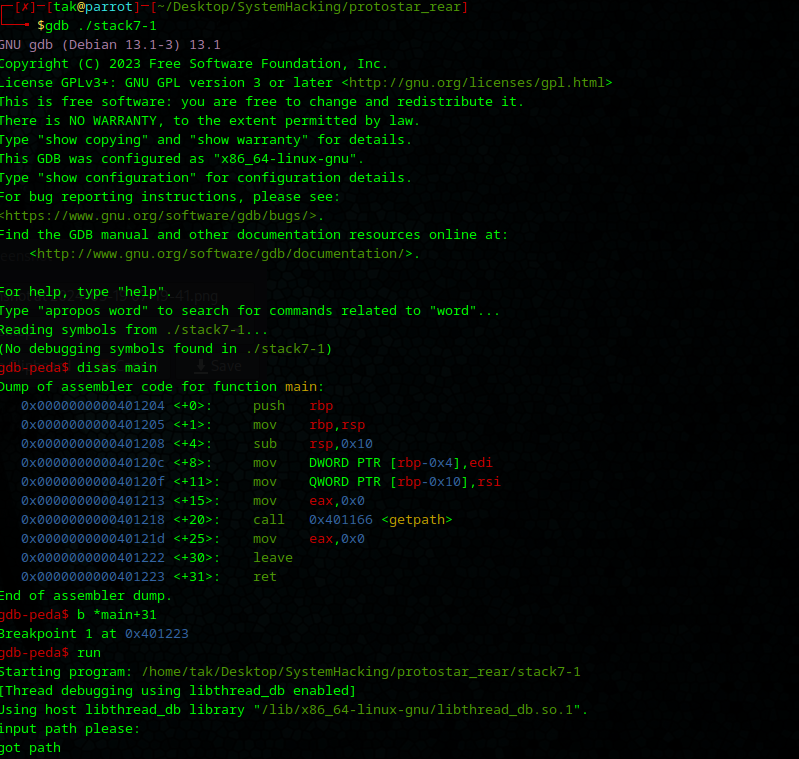Click 'Dump of assembler code for function main:'
Viewport: 799px width, 759px height.
point(162,386)
